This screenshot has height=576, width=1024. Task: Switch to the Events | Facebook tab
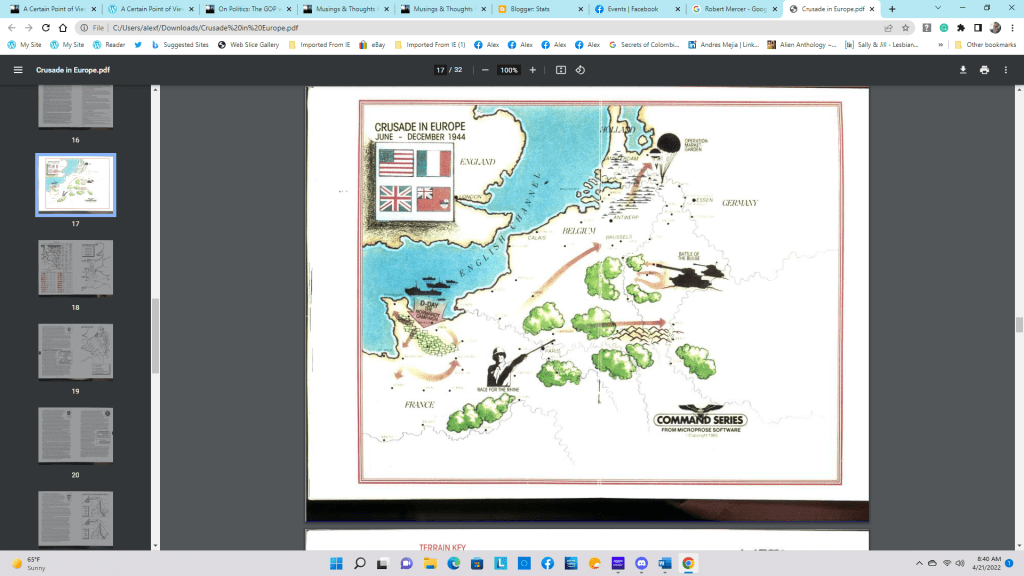tap(632, 9)
